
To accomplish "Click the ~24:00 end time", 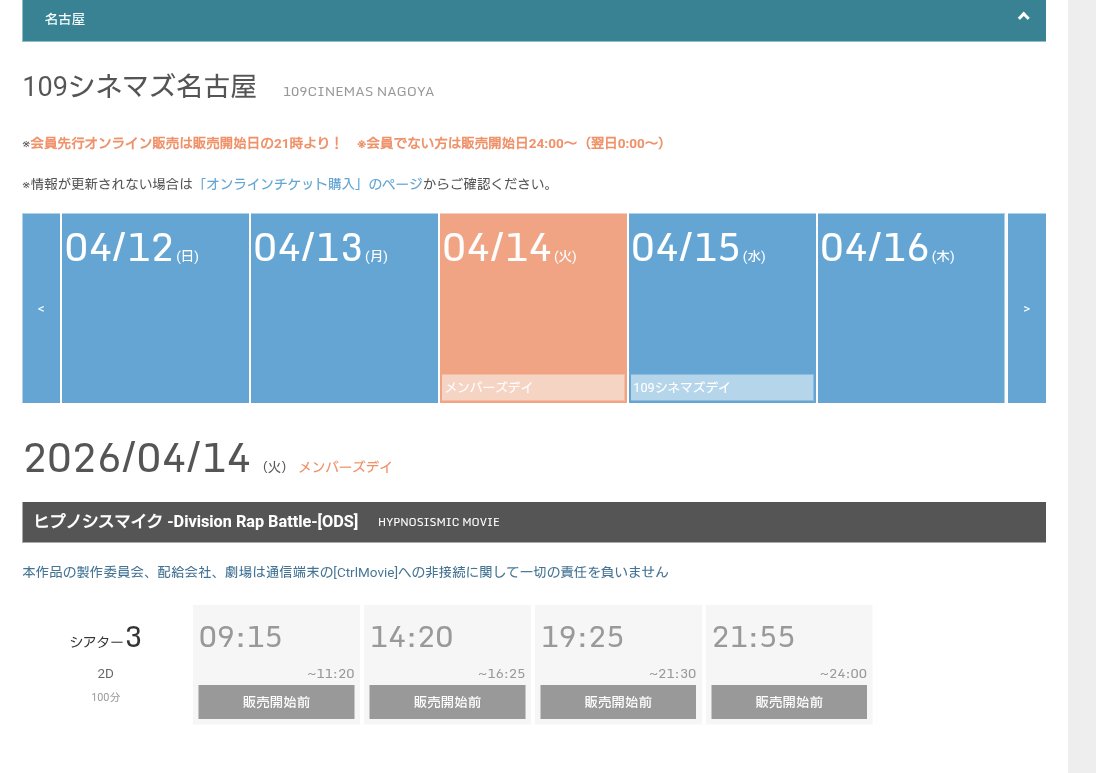I will [843, 674].
